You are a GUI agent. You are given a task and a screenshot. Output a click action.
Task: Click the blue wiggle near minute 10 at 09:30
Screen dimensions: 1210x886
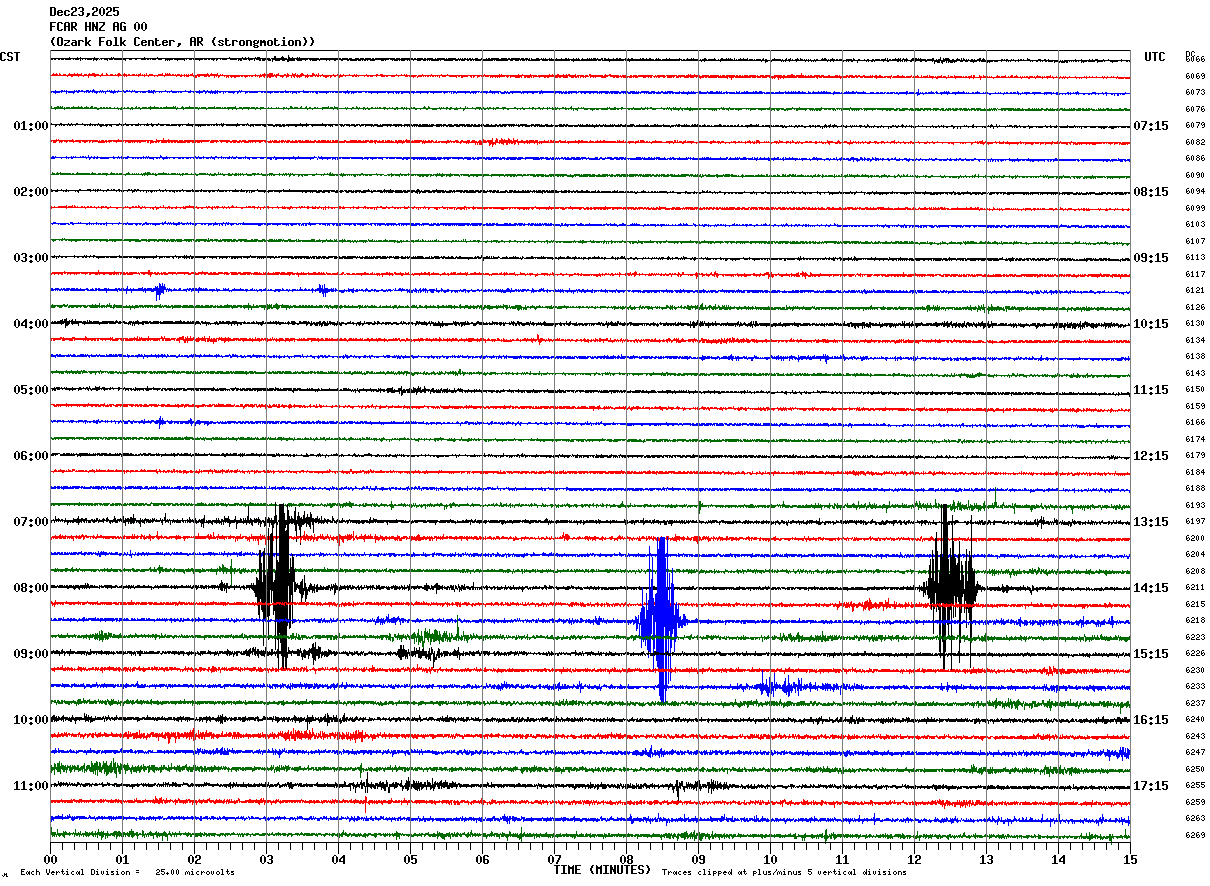782,686
